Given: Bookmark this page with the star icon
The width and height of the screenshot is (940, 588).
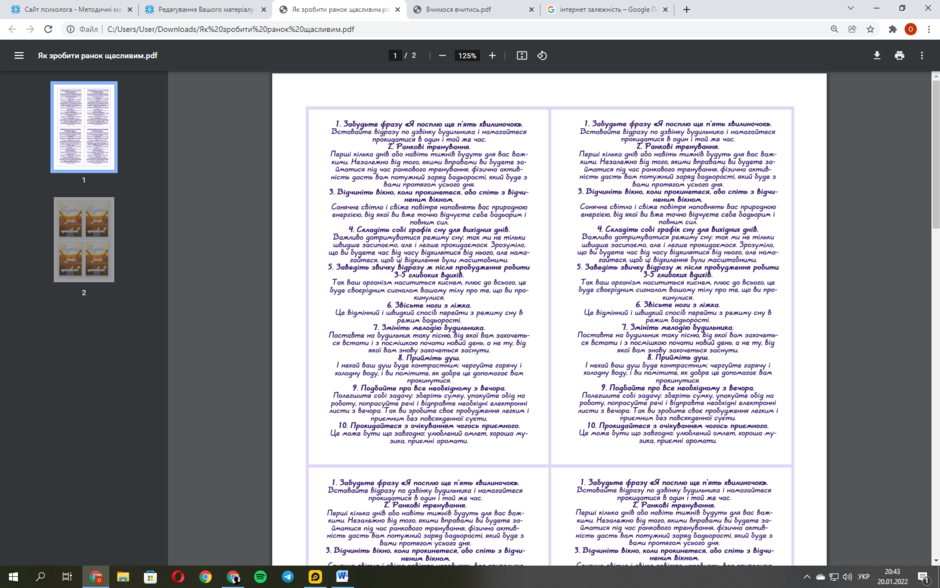Looking at the screenshot, I should click(x=870, y=29).
